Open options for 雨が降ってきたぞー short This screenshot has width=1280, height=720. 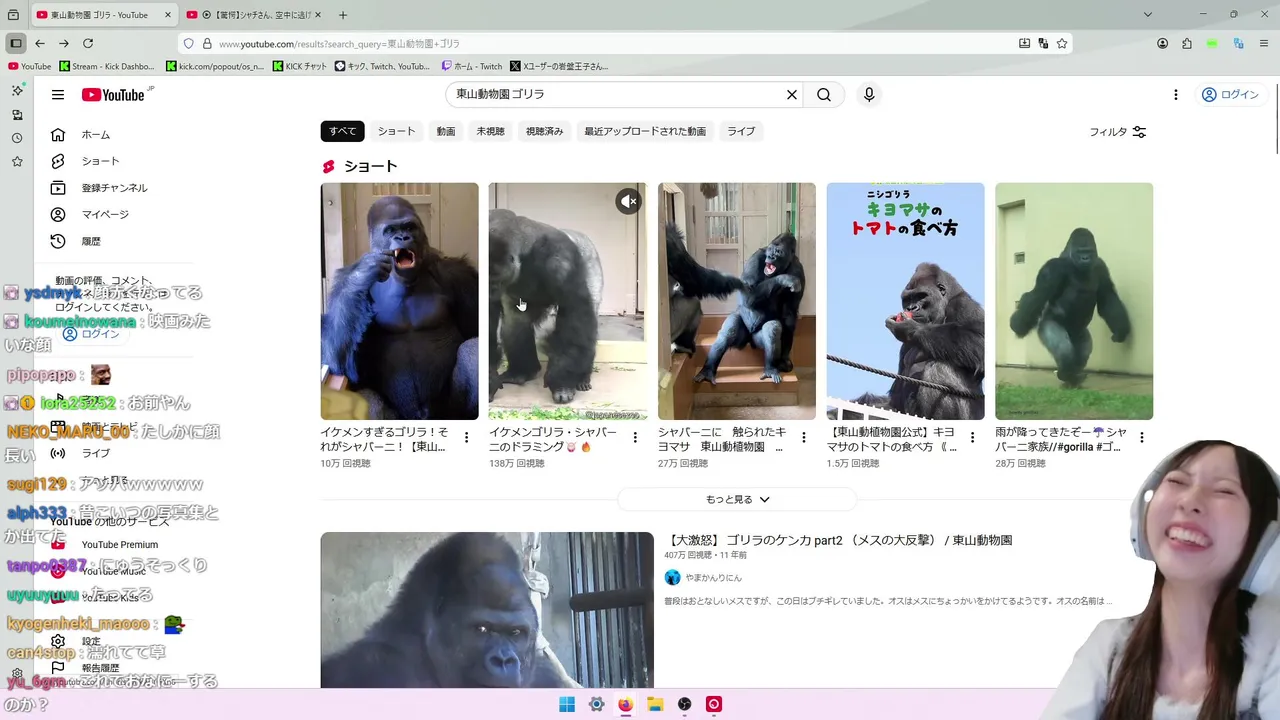[x=1141, y=438]
